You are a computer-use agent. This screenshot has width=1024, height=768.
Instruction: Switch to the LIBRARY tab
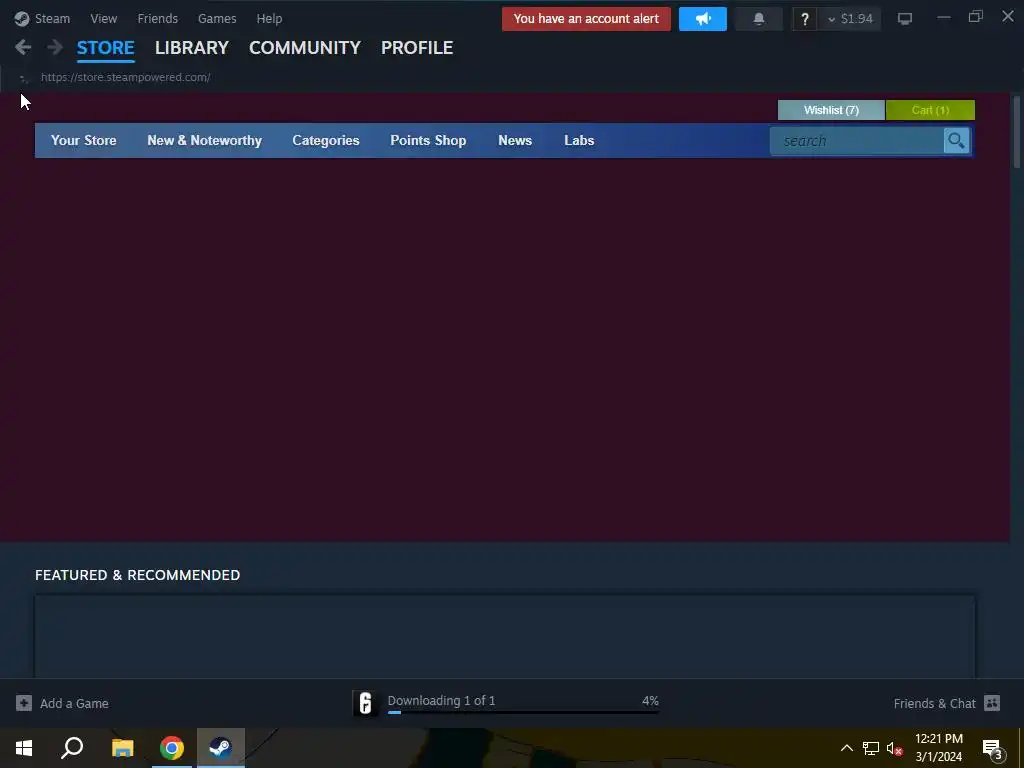pos(191,48)
